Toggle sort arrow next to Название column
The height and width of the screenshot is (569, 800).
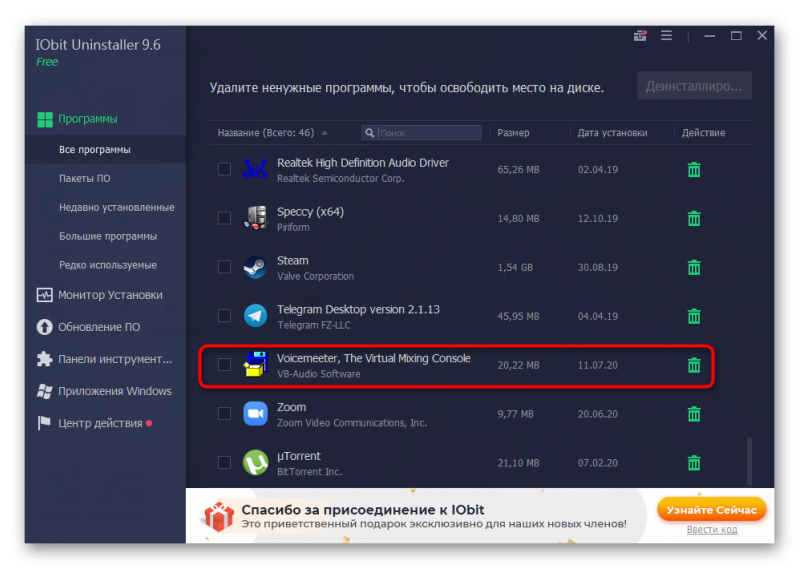coord(324,133)
